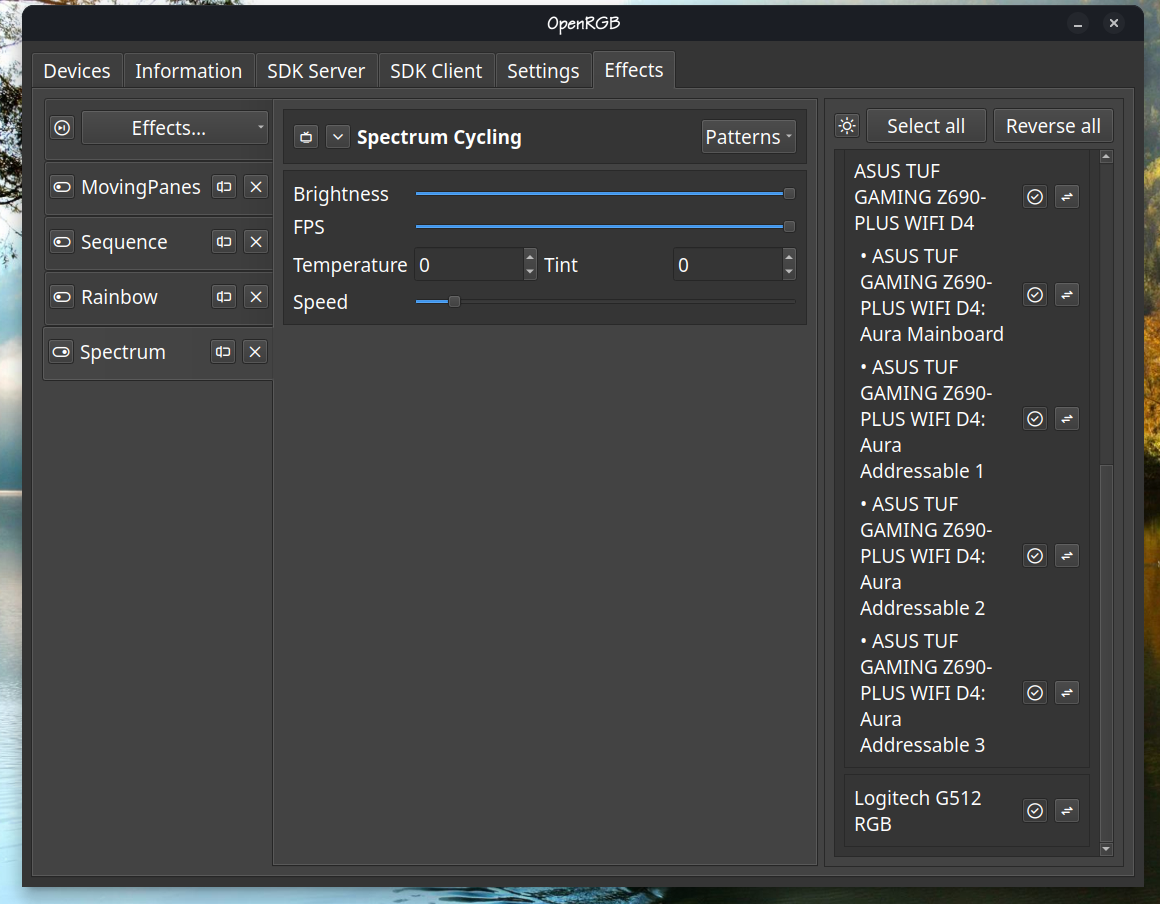
Task: Click the device list scrollbar up arrow
Action: [x=1106, y=157]
